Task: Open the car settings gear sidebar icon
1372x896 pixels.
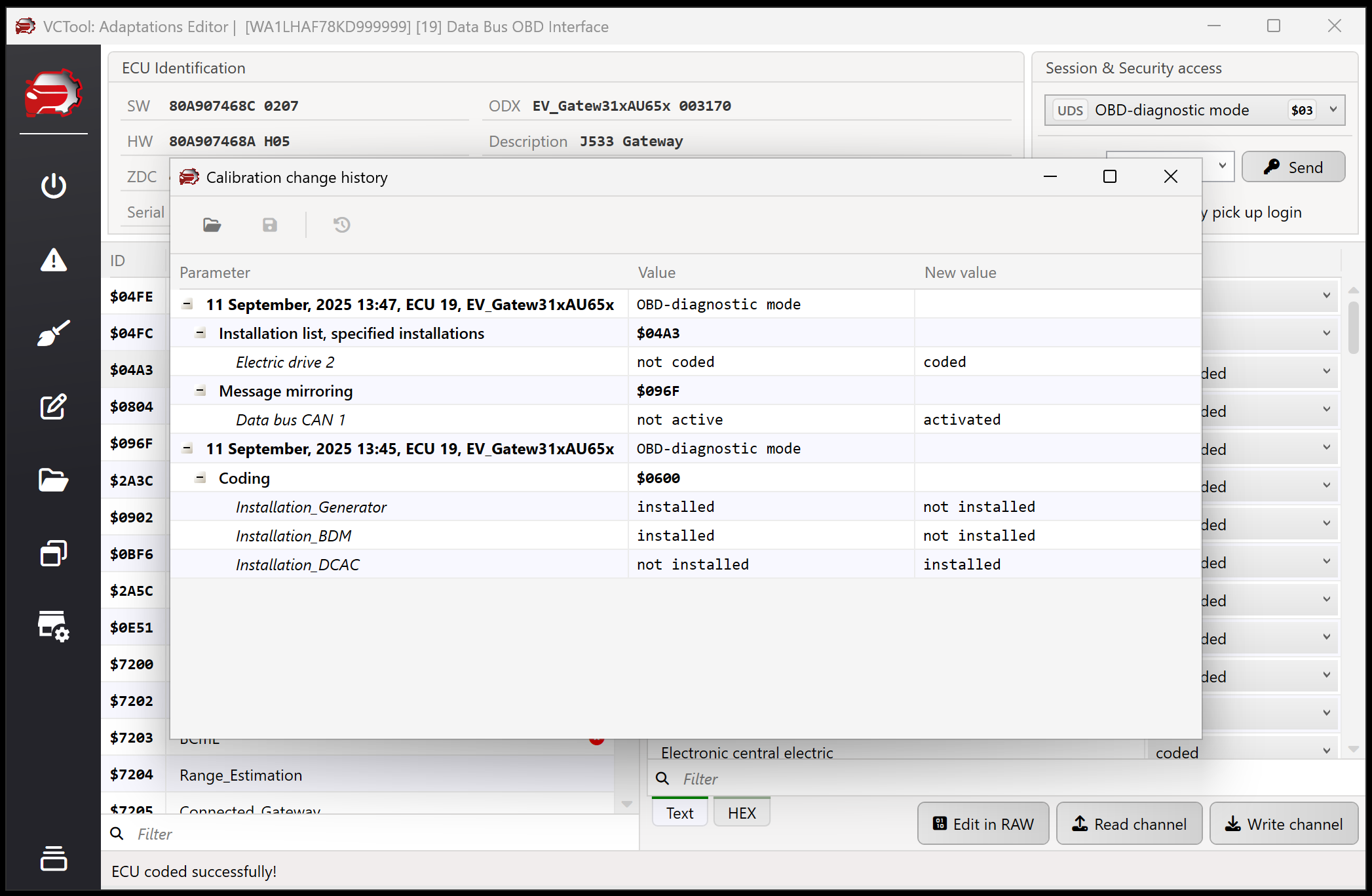Action: tap(53, 626)
